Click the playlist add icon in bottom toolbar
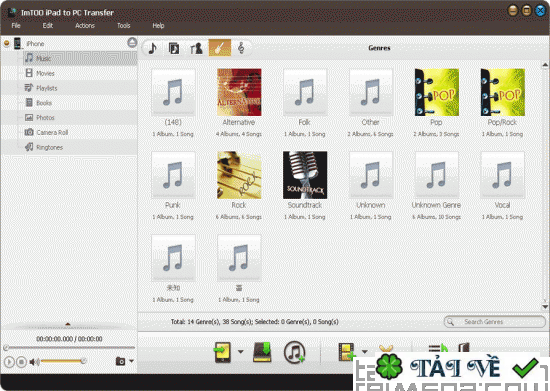This screenshot has height=391, width=550. [438, 349]
